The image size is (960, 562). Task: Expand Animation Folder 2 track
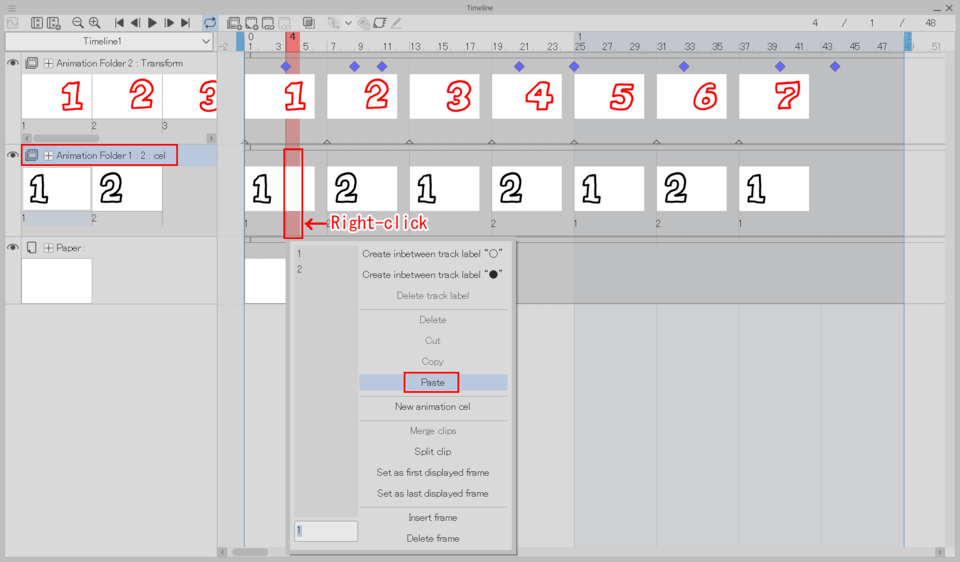[x=48, y=63]
